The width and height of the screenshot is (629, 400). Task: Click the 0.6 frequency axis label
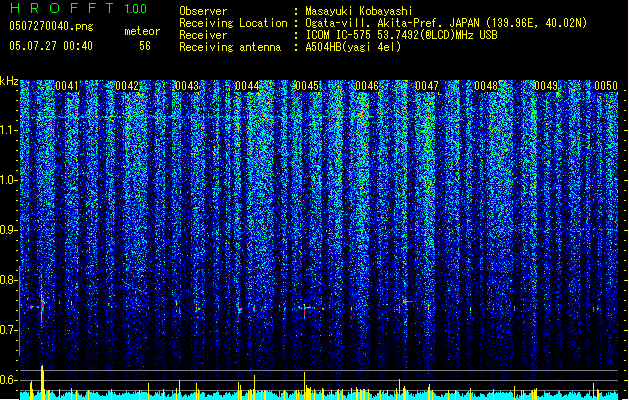tap(9, 380)
